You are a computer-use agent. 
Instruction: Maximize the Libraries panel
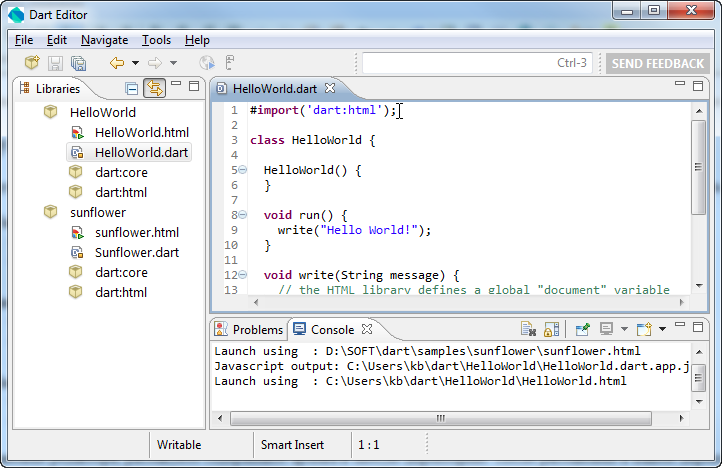click(x=194, y=86)
